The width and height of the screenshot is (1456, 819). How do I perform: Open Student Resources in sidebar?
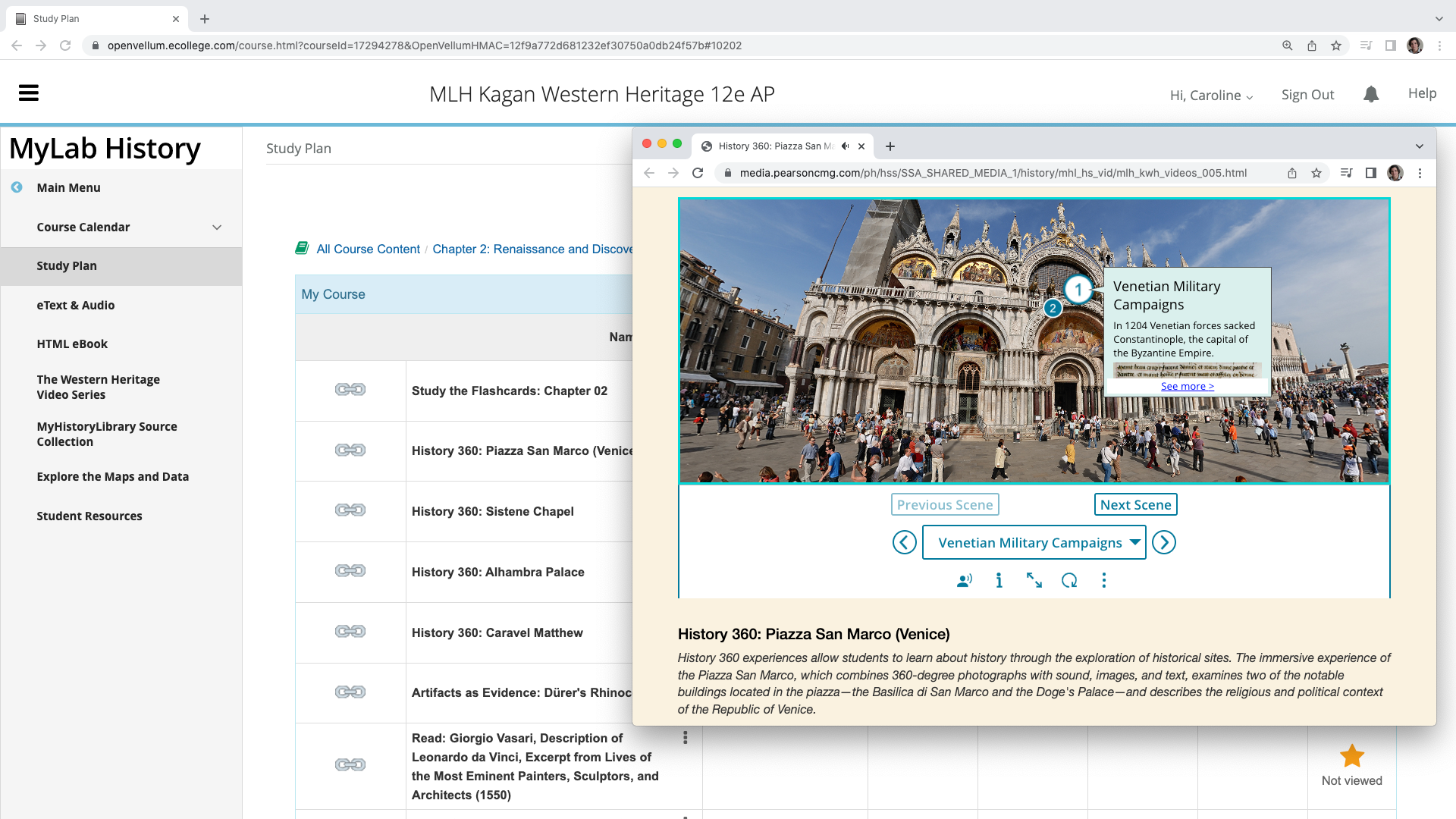89,516
